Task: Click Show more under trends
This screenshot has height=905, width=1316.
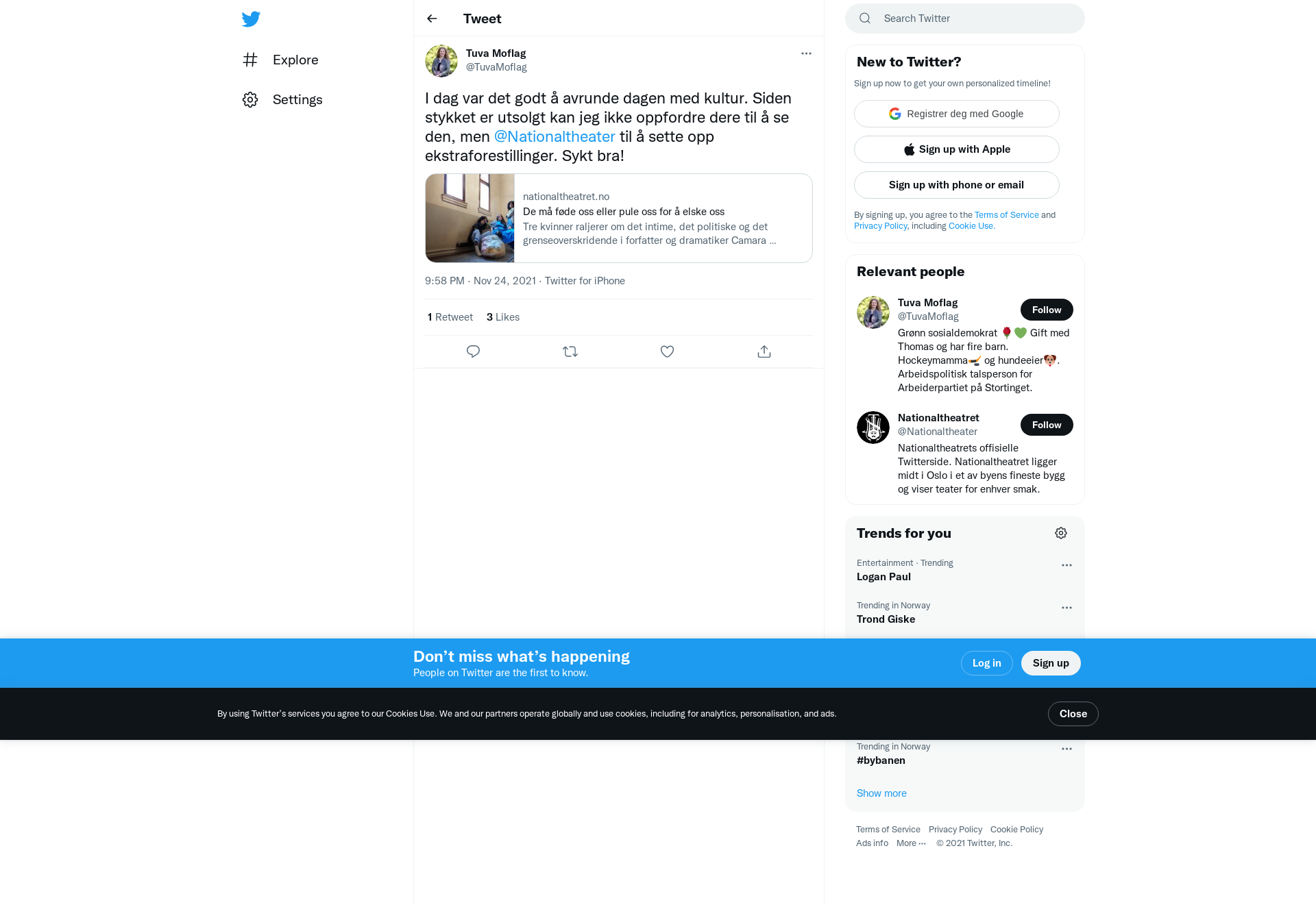Action: tap(881, 793)
